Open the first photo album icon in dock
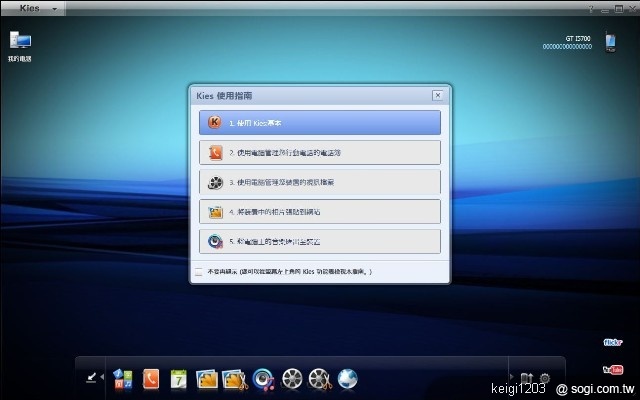This screenshot has width=640, height=400. coord(207,378)
